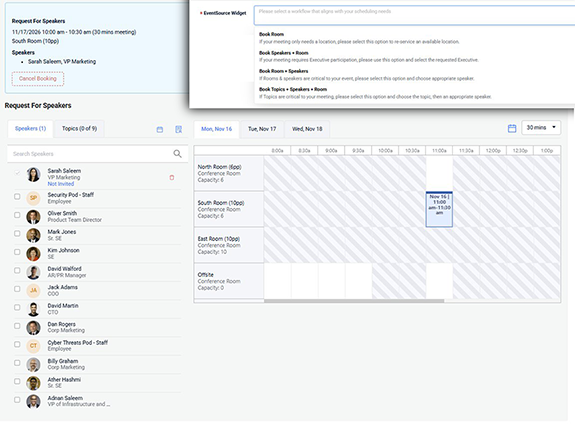Screen dimensions: 575x425
Task: Click the David Martin name text
Action: 63,306
